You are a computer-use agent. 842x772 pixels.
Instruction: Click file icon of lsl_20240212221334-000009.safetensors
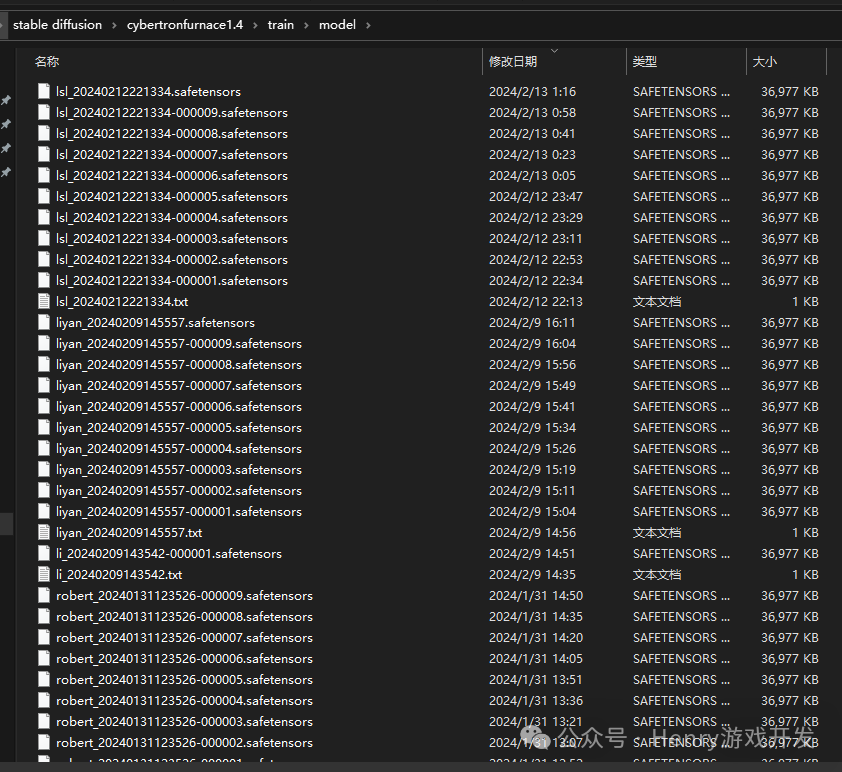coord(43,112)
